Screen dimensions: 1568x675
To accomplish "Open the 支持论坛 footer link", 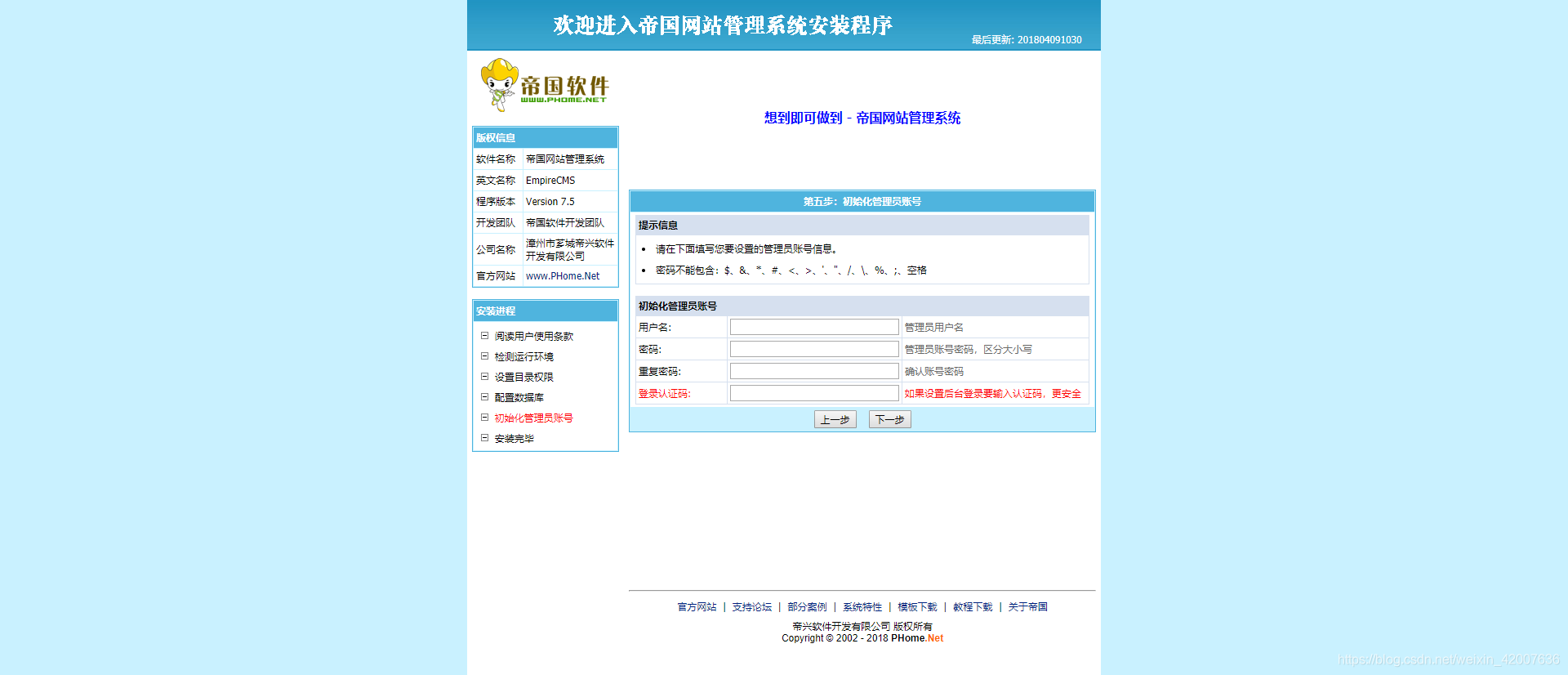I will click(x=752, y=607).
